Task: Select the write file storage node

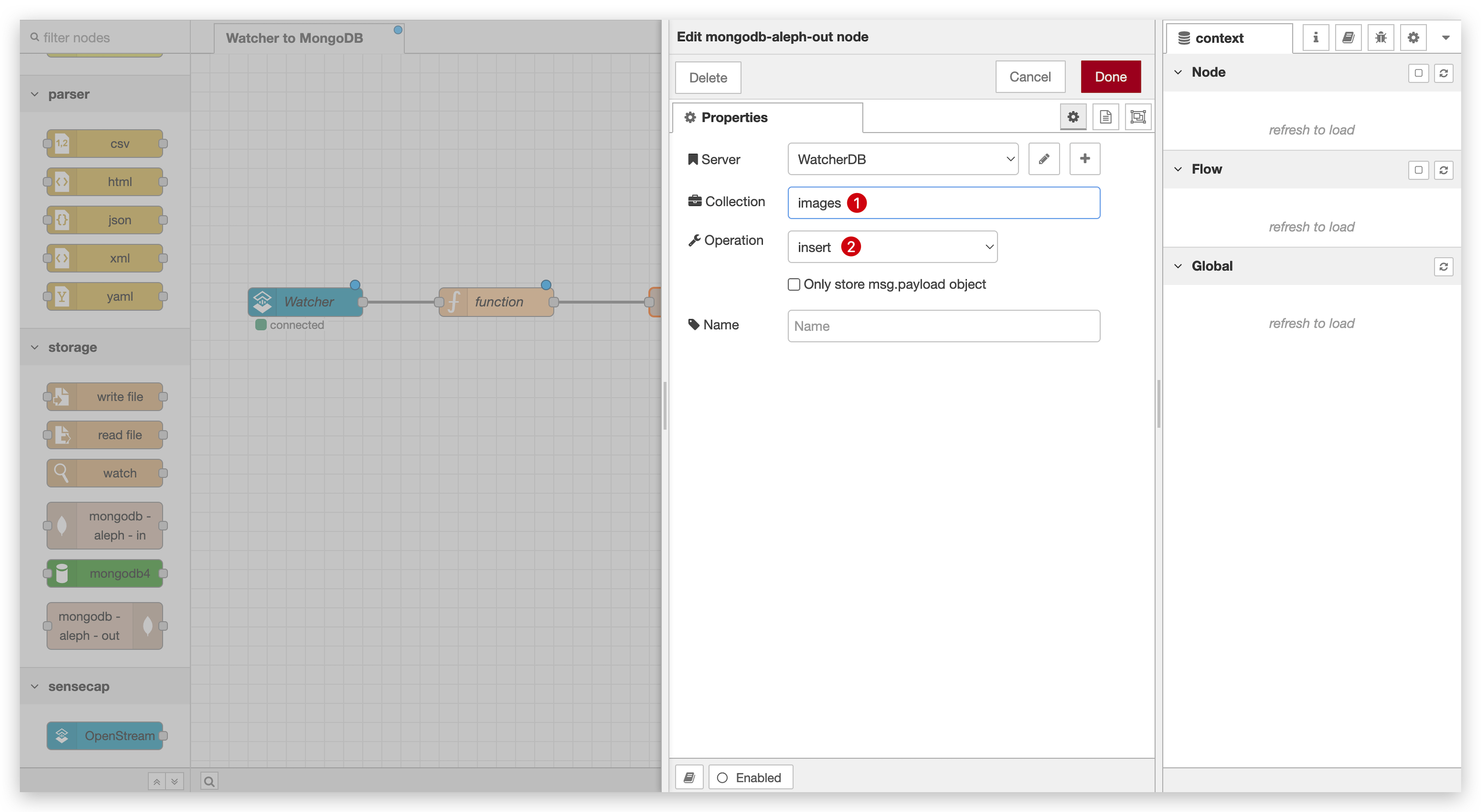Action: (105, 397)
